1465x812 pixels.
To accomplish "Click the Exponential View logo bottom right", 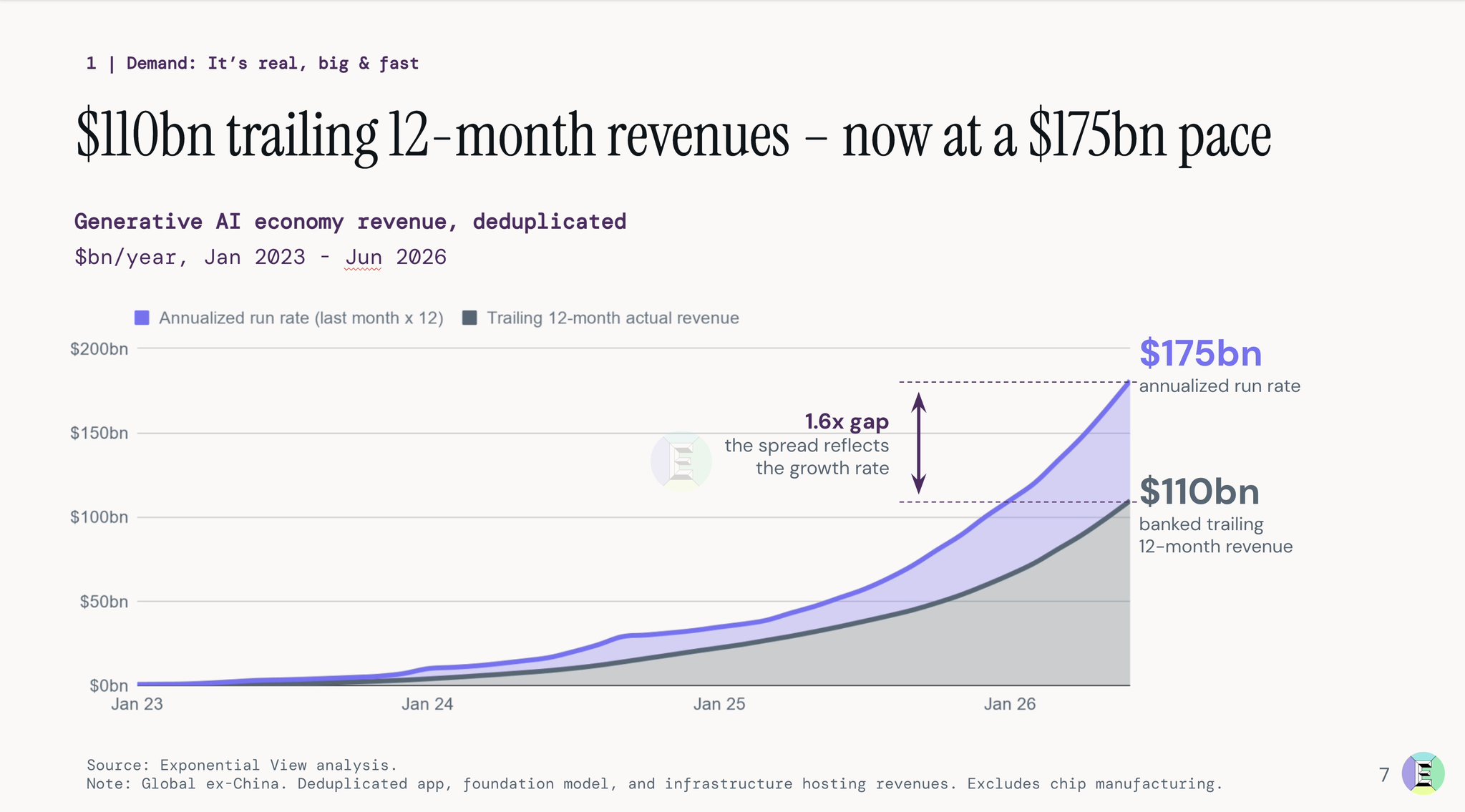I will point(1423,773).
